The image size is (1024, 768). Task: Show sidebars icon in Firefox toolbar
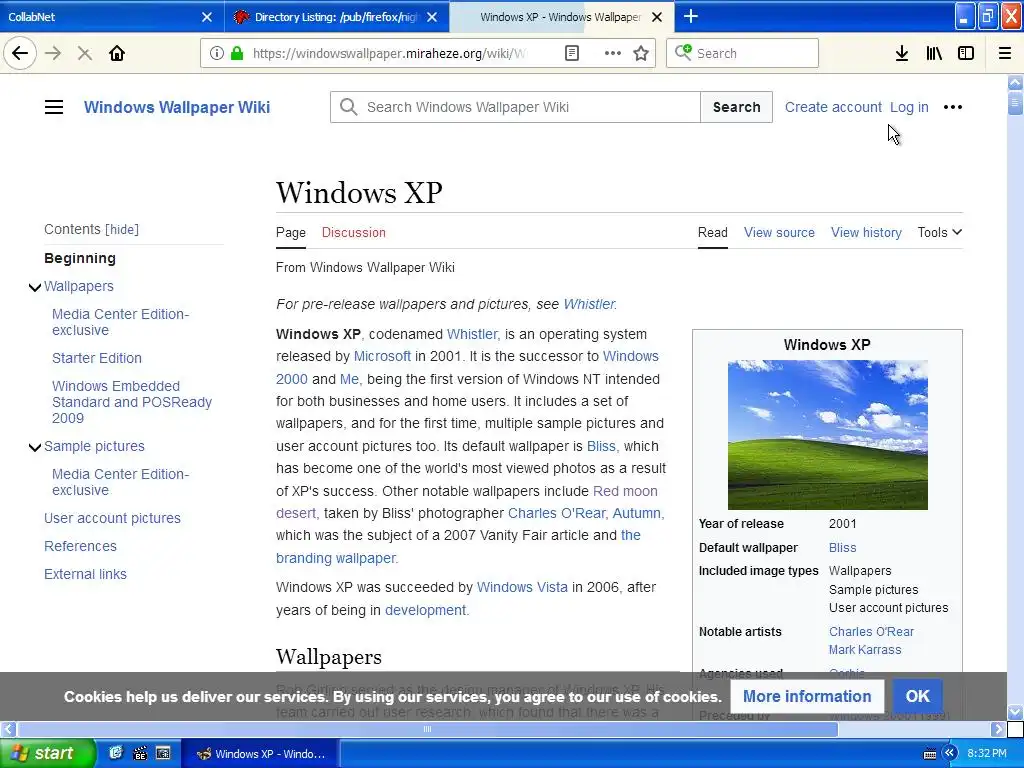(966, 53)
